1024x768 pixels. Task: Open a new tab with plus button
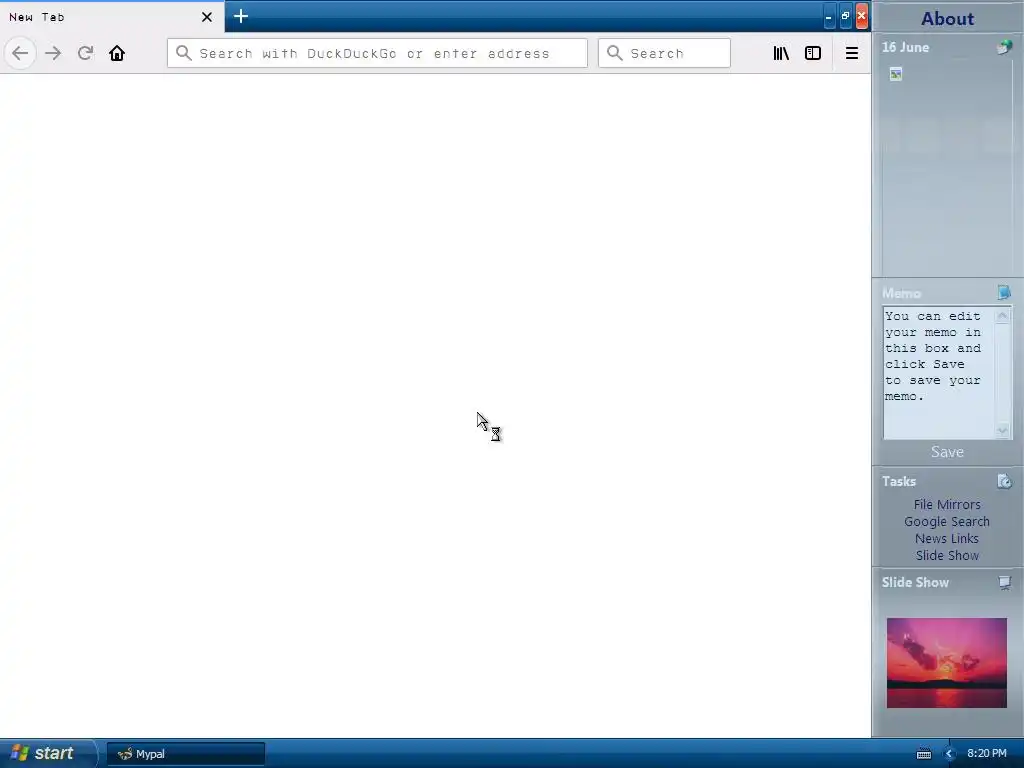click(240, 16)
